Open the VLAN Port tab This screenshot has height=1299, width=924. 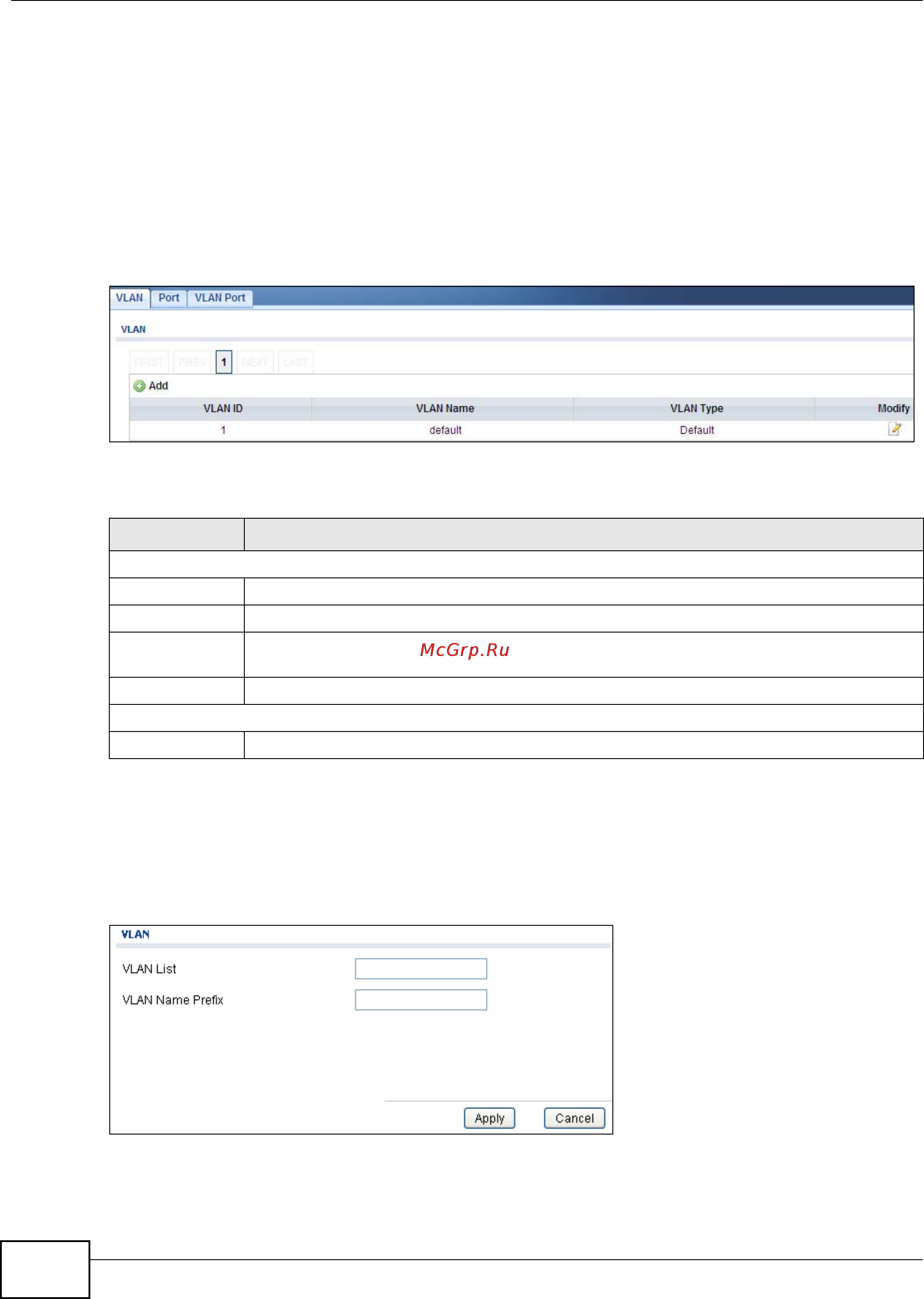coord(219,298)
